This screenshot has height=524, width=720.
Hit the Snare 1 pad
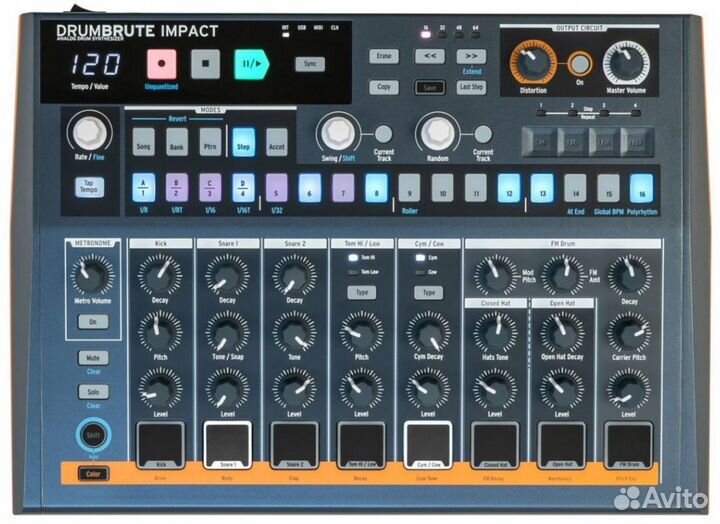227,445
